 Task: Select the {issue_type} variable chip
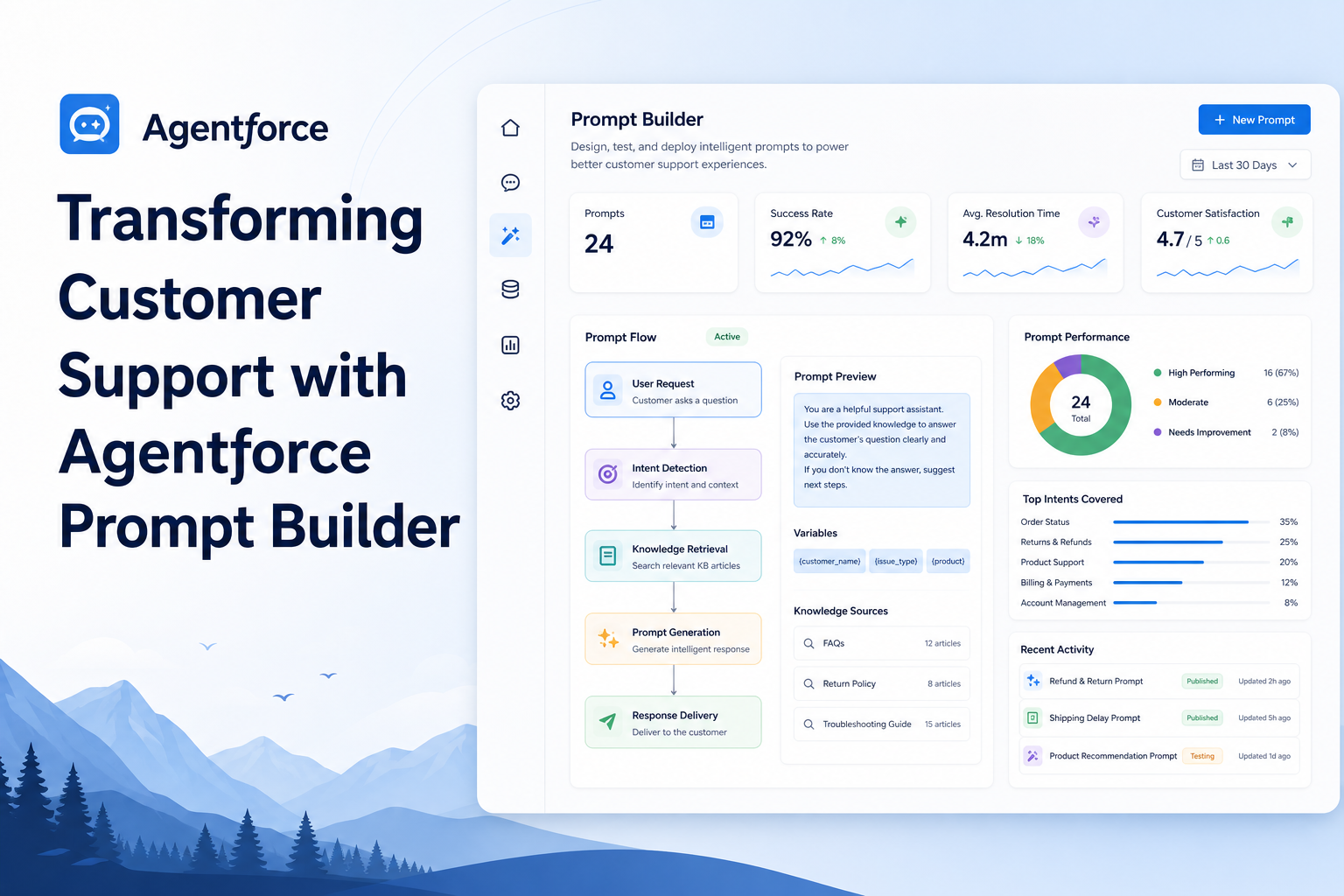pos(896,562)
